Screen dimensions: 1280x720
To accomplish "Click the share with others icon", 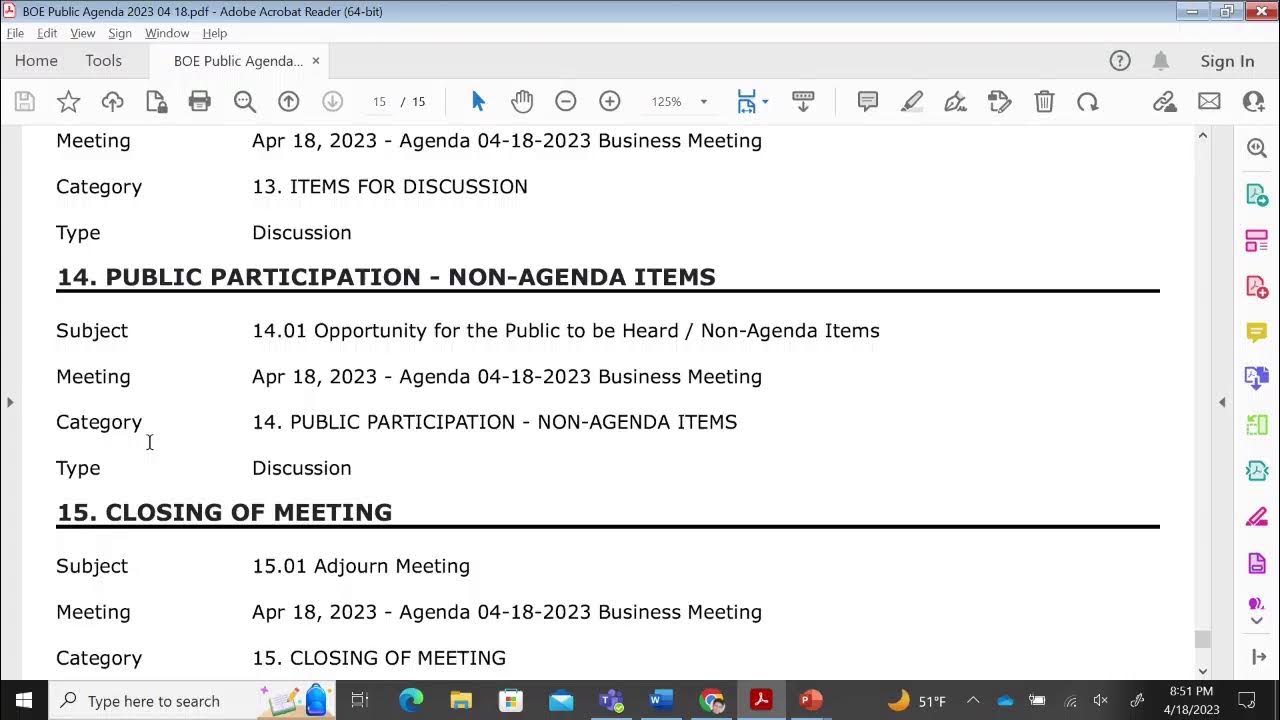I will (1253, 101).
